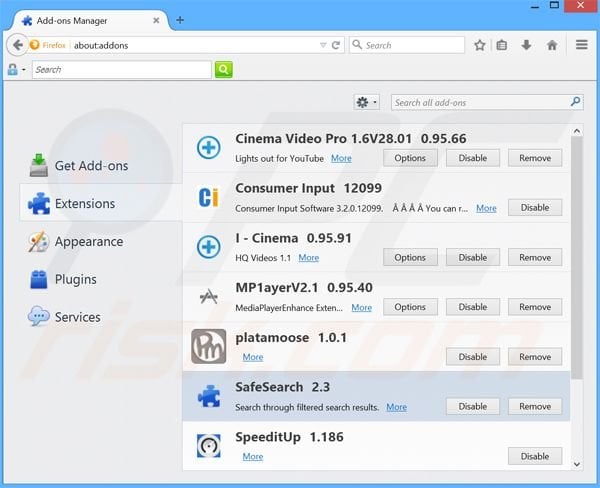Click the Cinema Video Pro extension icon
600x488 pixels.
pyautogui.click(x=209, y=147)
